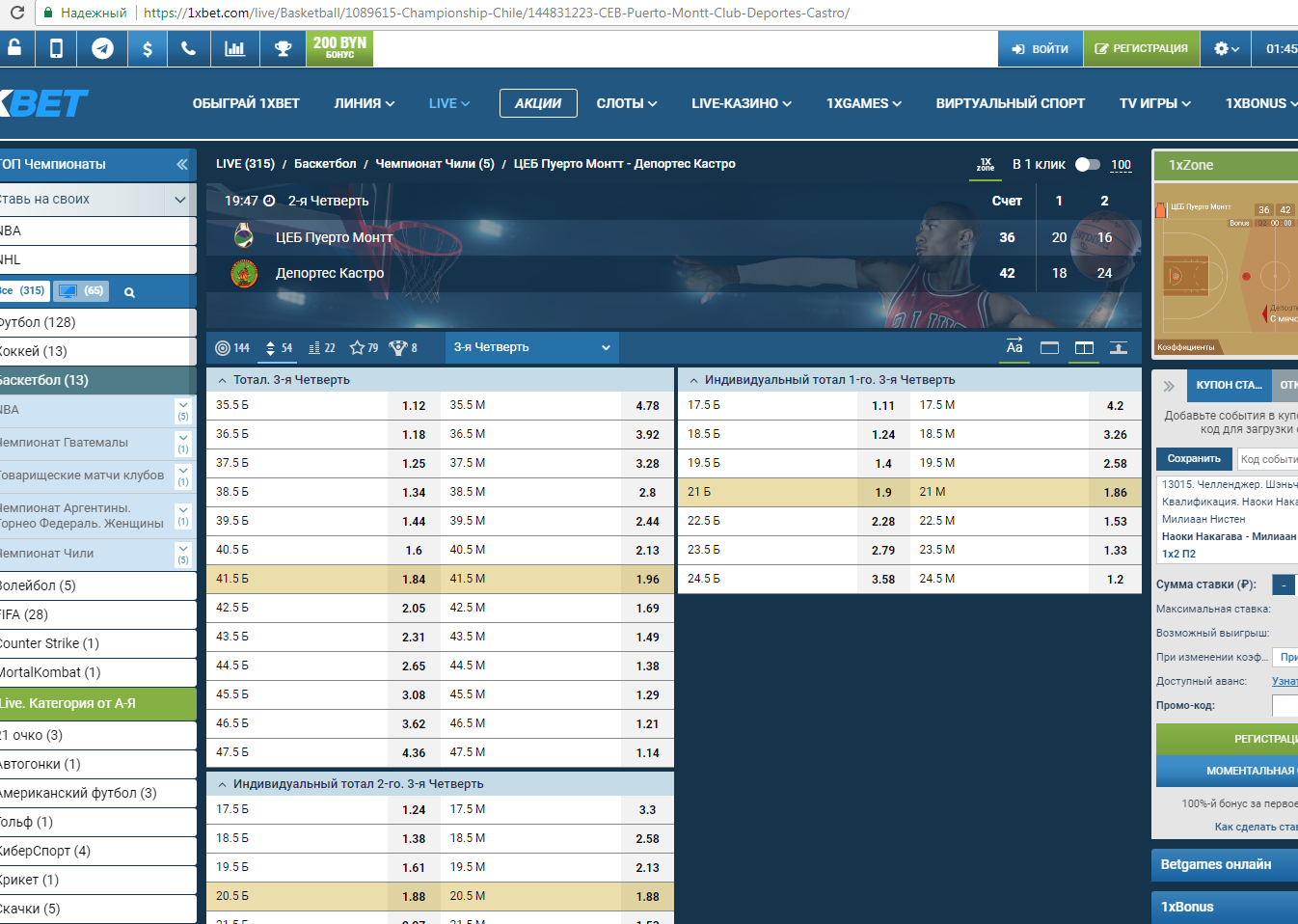Click the Aa text size icon
Viewport: 1298px width, 924px height.
pyautogui.click(x=1014, y=347)
